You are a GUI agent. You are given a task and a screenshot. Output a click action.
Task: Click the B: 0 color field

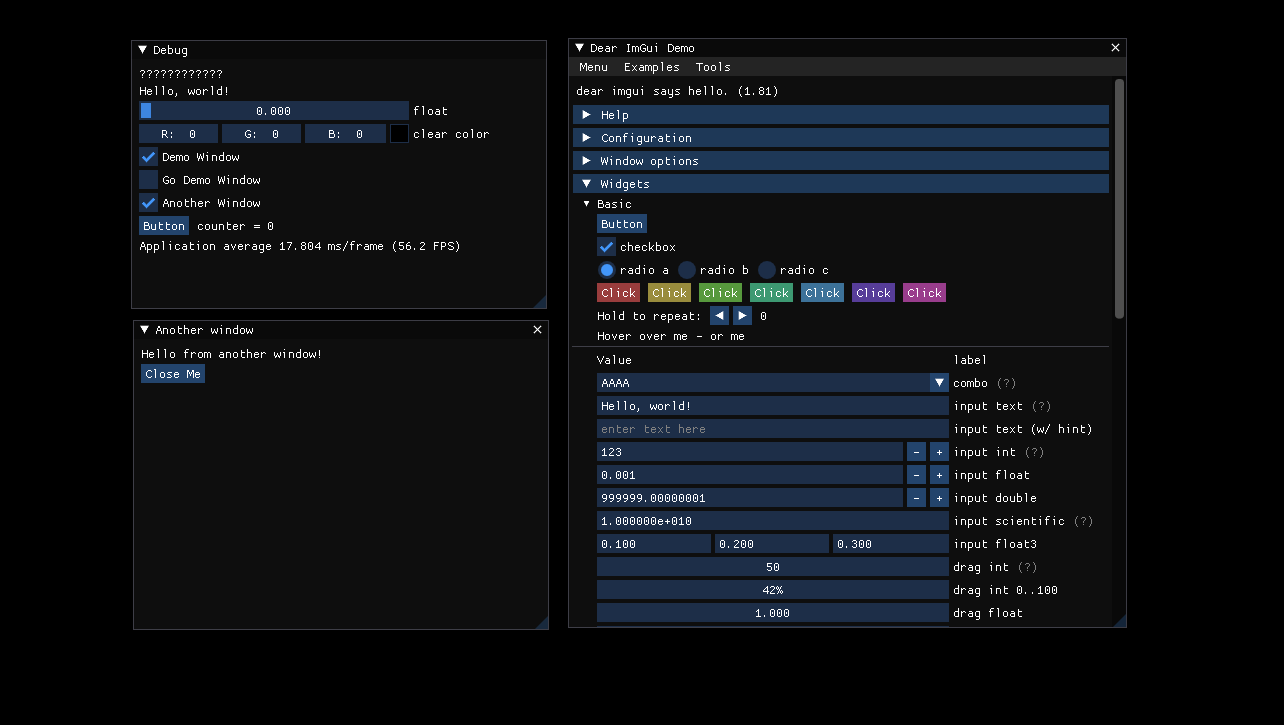(x=345, y=134)
